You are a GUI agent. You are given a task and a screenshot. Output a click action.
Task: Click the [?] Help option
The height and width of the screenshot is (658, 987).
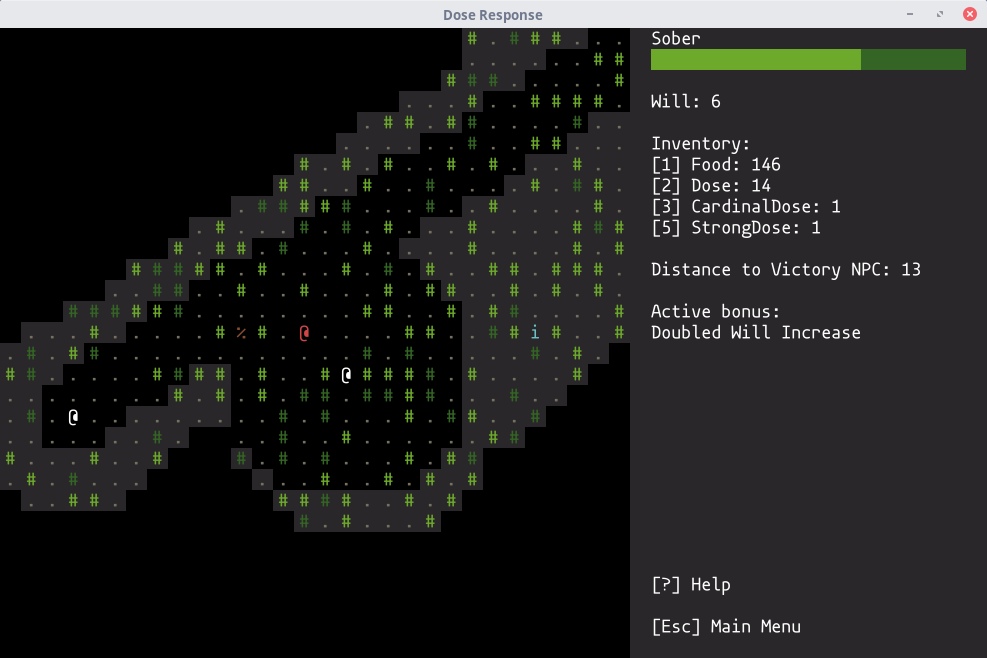pyautogui.click(x=691, y=585)
